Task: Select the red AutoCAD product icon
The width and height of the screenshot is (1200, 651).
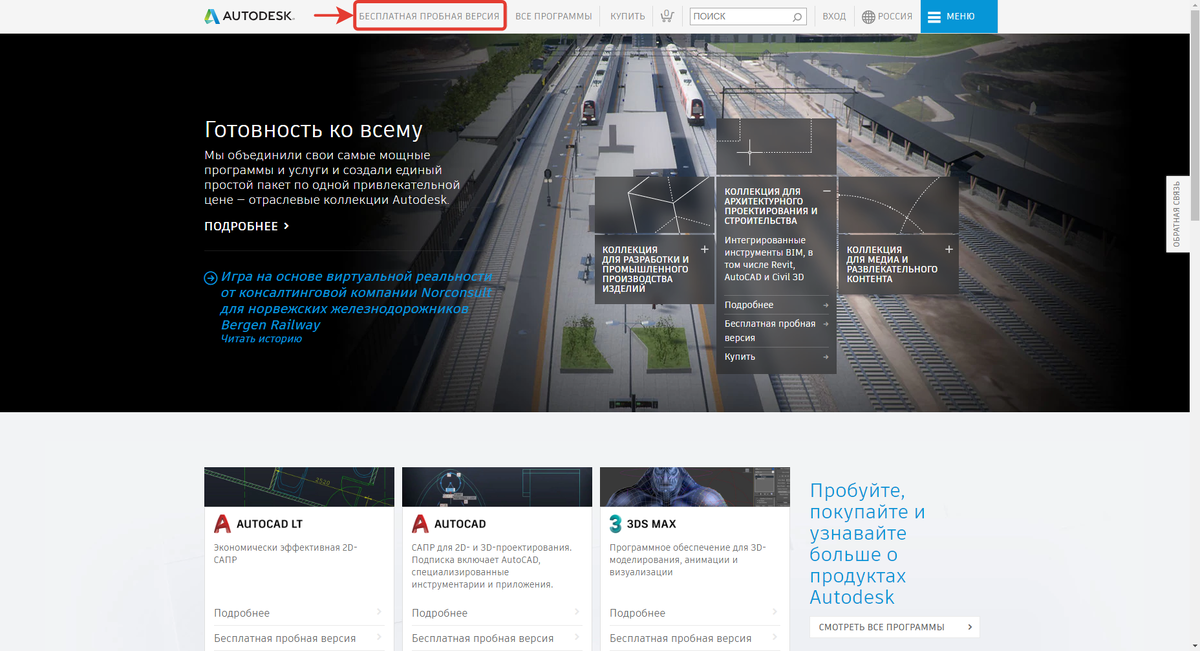Action: (419, 523)
